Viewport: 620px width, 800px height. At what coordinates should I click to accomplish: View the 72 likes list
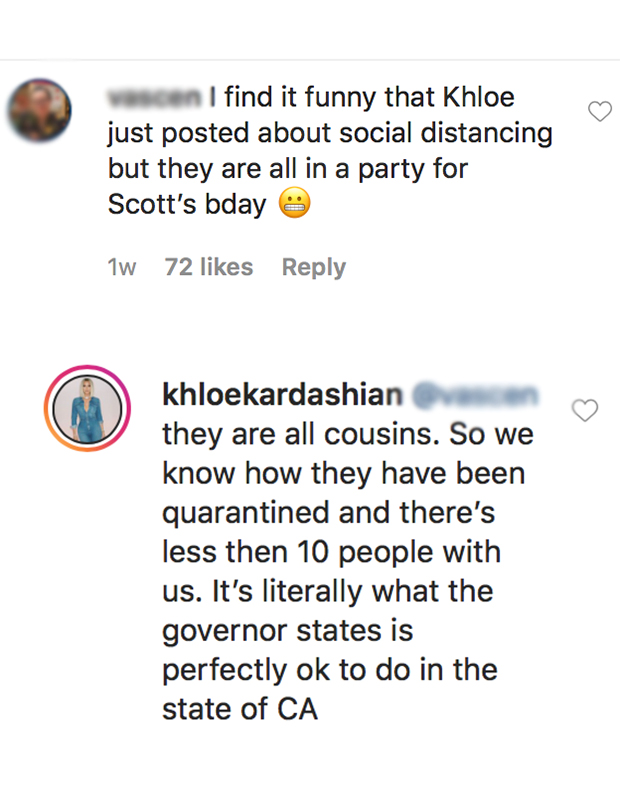click(x=208, y=267)
